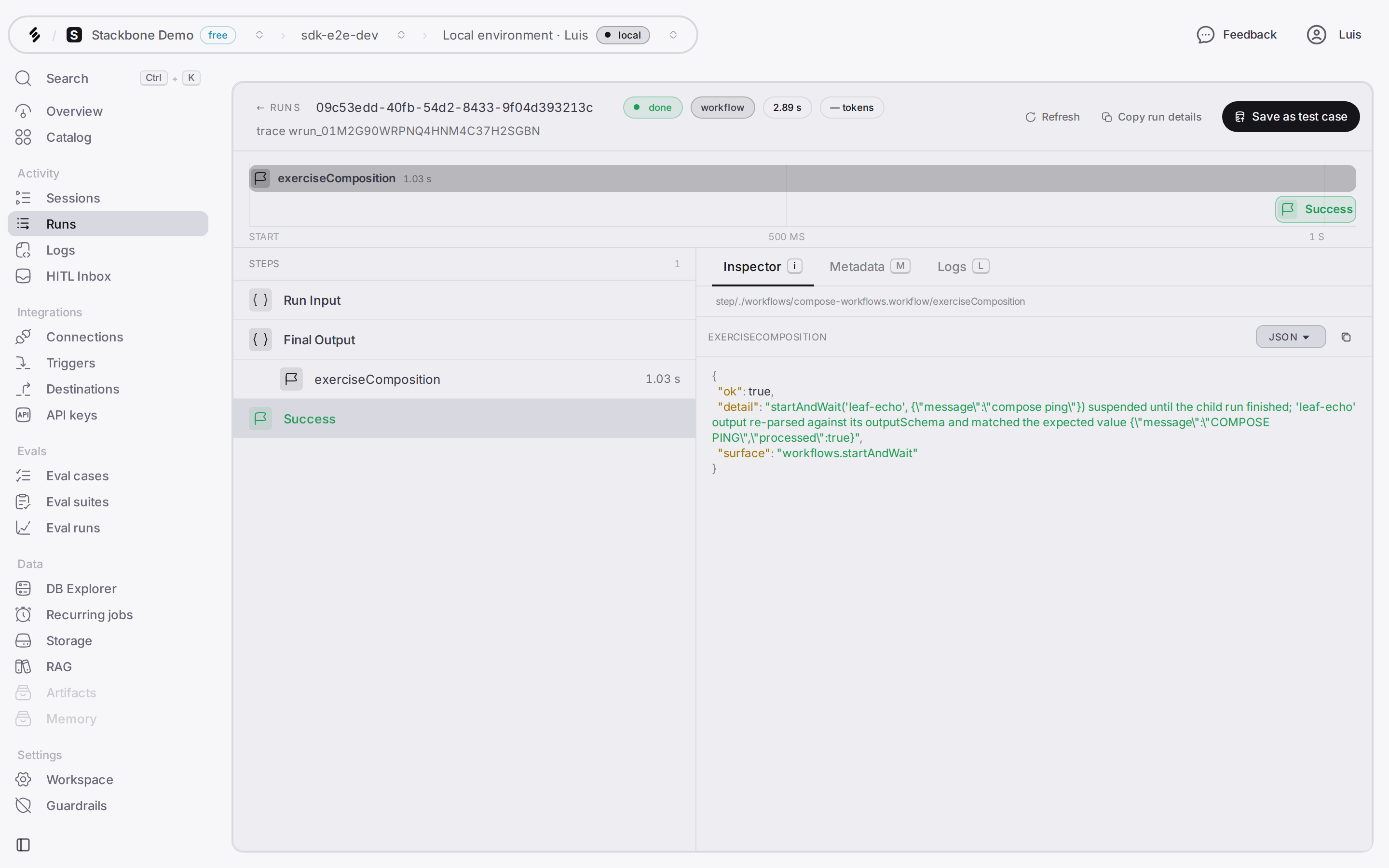Click the Overview icon in sidebar

(x=23, y=111)
